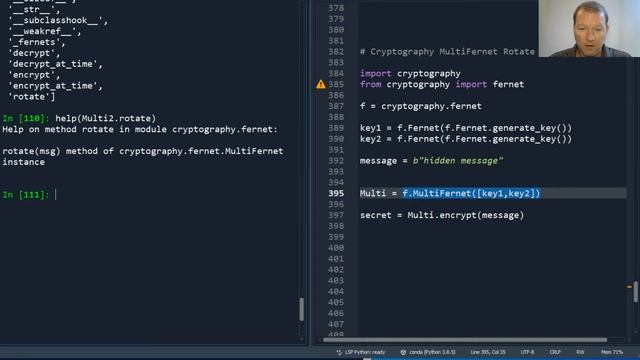Click line number 389 in the gutter

[336, 128]
